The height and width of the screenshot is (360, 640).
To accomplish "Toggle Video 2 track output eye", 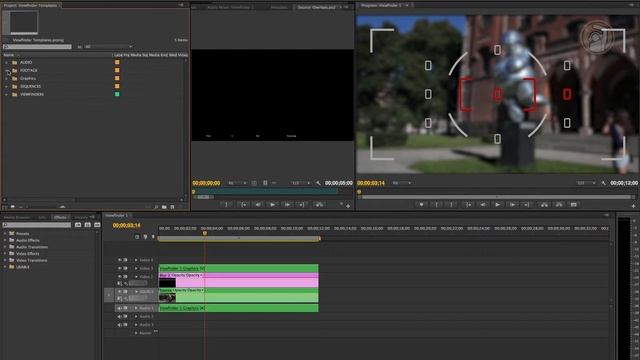I will tap(120, 276).
